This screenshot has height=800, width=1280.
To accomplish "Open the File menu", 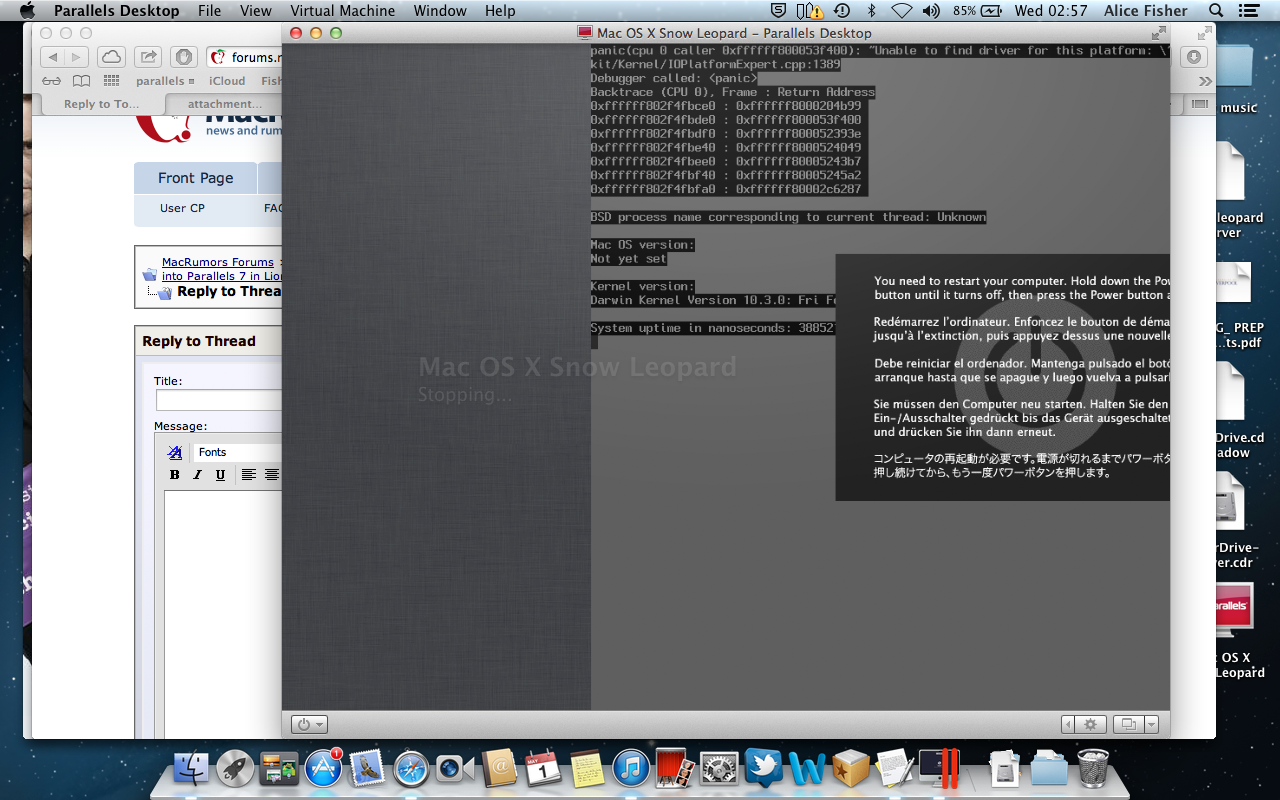I will click(209, 11).
